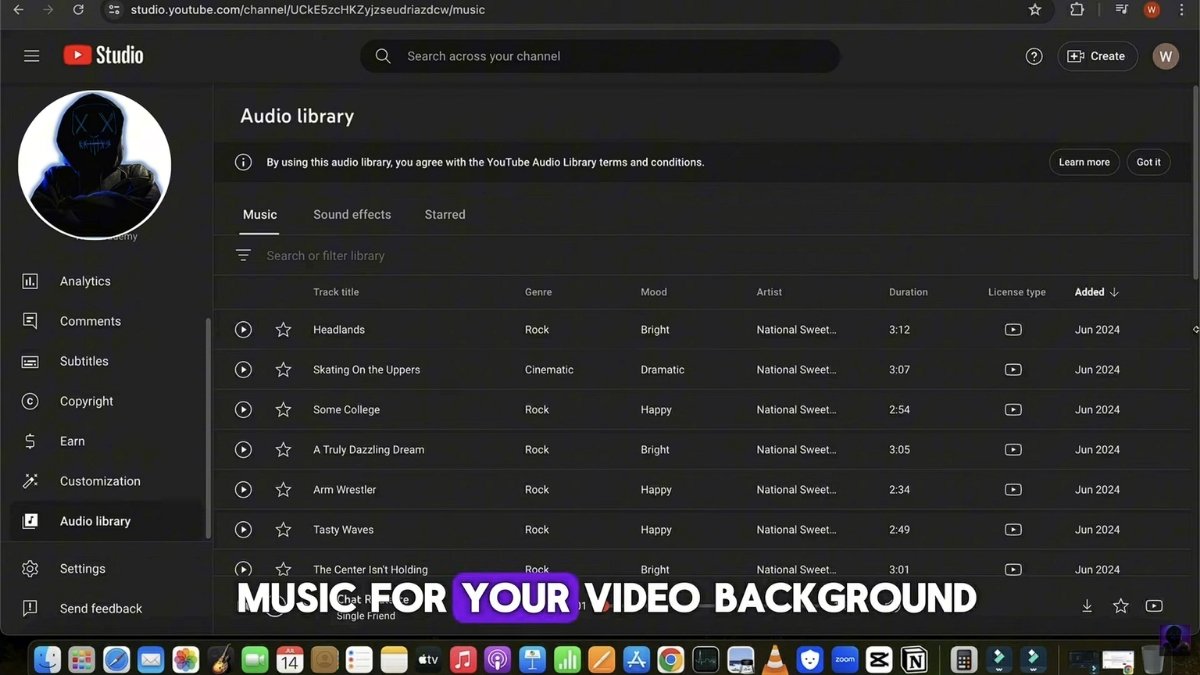Switch to the Sound effects tab
This screenshot has height=675, width=1200.
tap(352, 214)
